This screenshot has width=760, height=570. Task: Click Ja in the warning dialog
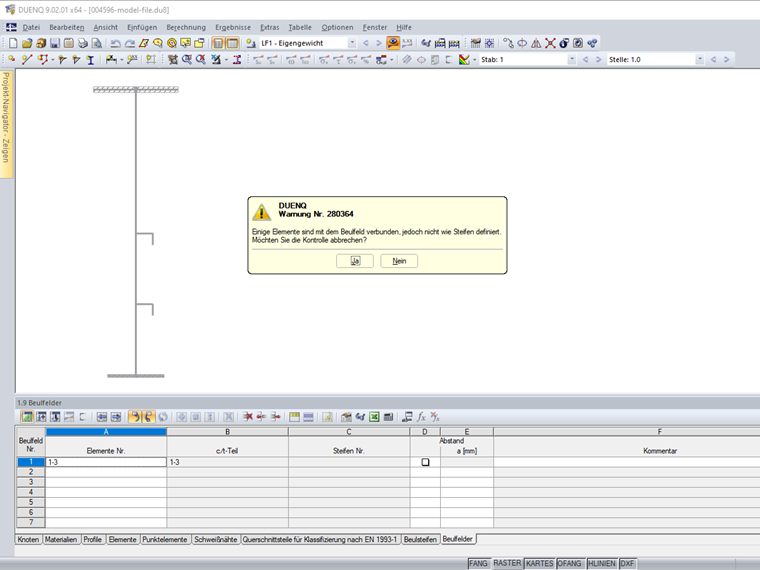355,261
